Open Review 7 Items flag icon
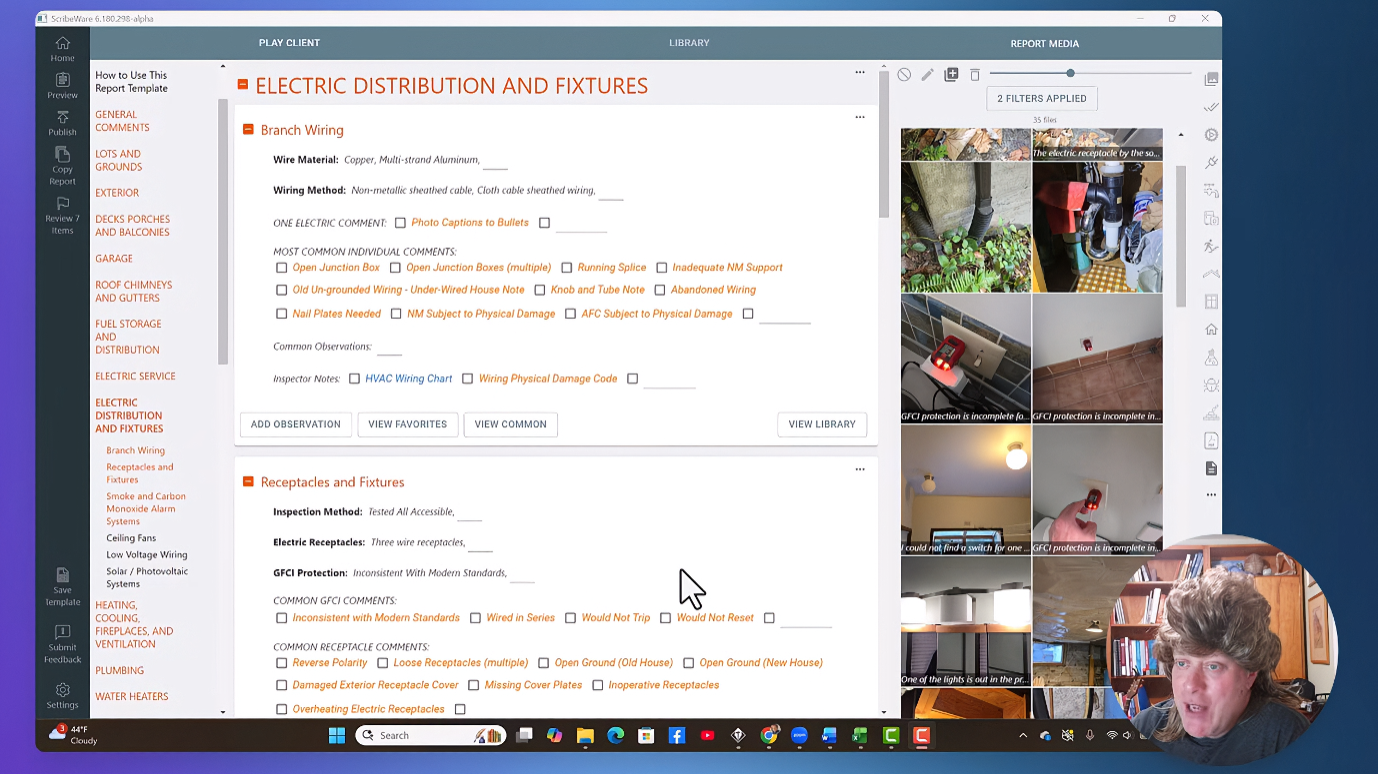The width and height of the screenshot is (1378, 774). click(x=62, y=204)
